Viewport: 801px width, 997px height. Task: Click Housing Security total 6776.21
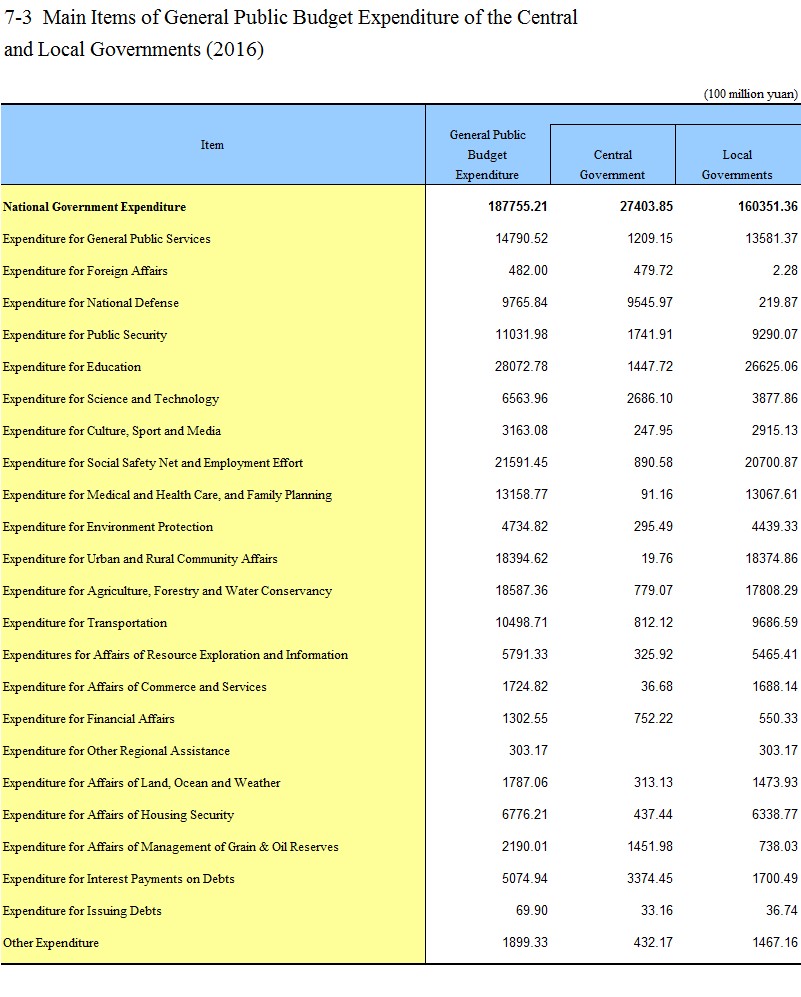pos(524,815)
